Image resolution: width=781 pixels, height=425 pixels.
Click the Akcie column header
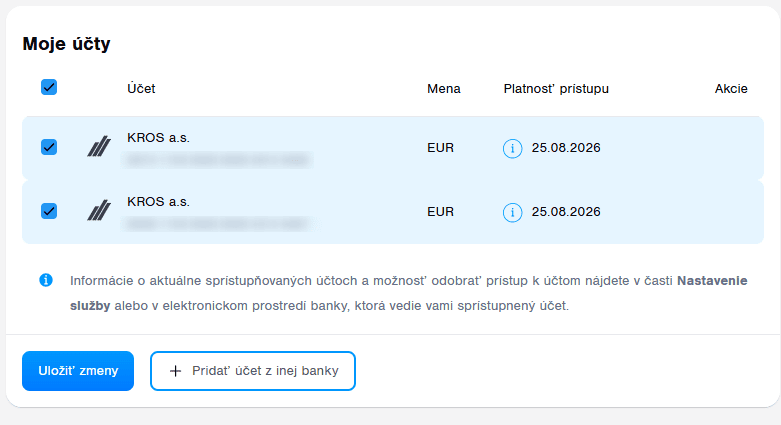coord(731,89)
